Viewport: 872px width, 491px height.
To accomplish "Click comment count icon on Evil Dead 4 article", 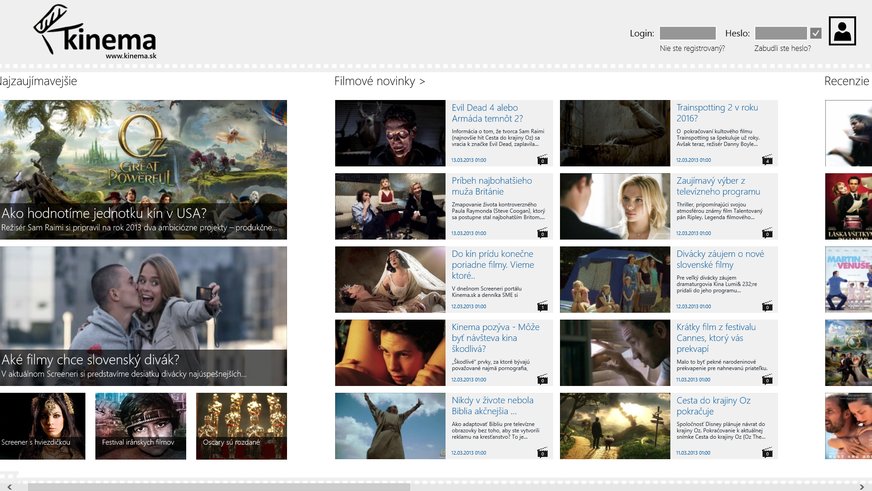I will coord(543,160).
